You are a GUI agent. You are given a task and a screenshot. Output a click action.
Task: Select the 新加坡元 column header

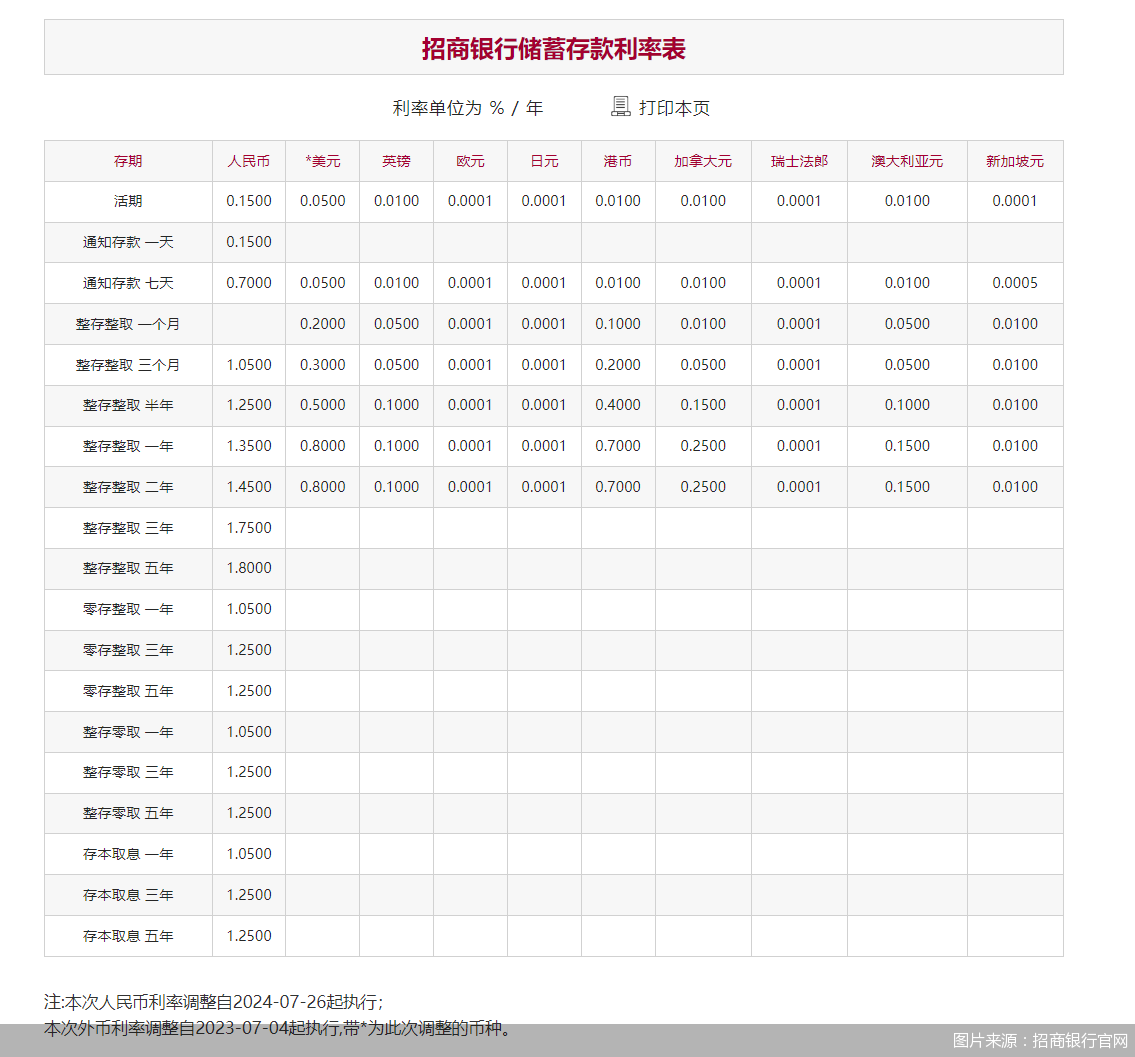[x=1015, y=161]
